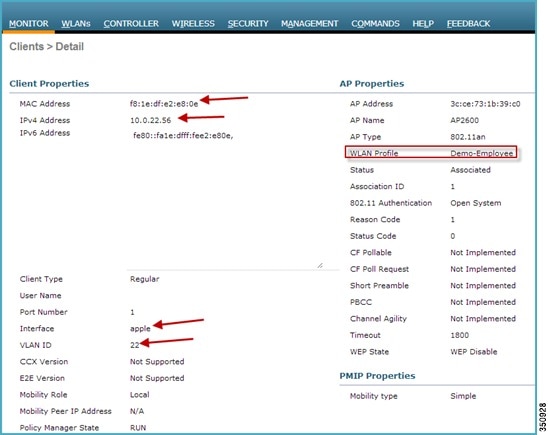The width and height of the screenshot is (548, 435).
Task: Click the IPv4 address 10.0.22.56
Action: pyautogui.click(x=151, y=120)
